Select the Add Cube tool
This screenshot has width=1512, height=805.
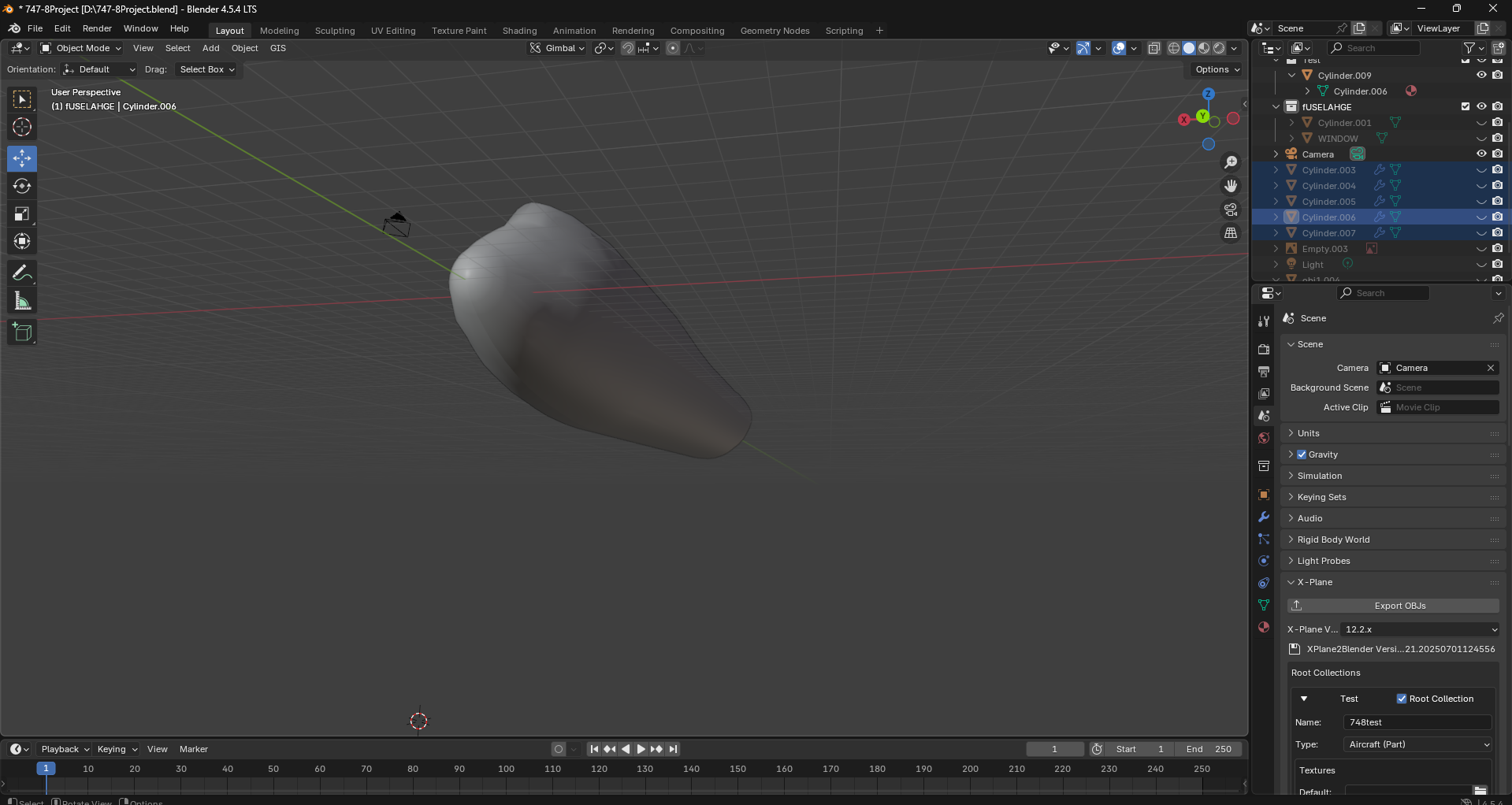pos(22,332)
